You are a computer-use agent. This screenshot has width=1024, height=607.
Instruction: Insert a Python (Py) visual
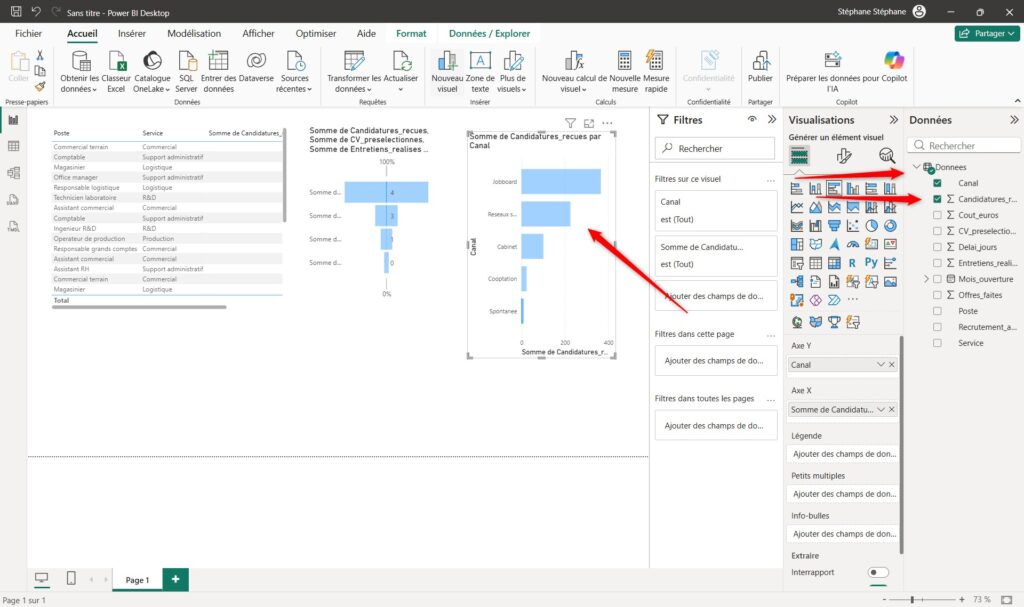[872, 263]
